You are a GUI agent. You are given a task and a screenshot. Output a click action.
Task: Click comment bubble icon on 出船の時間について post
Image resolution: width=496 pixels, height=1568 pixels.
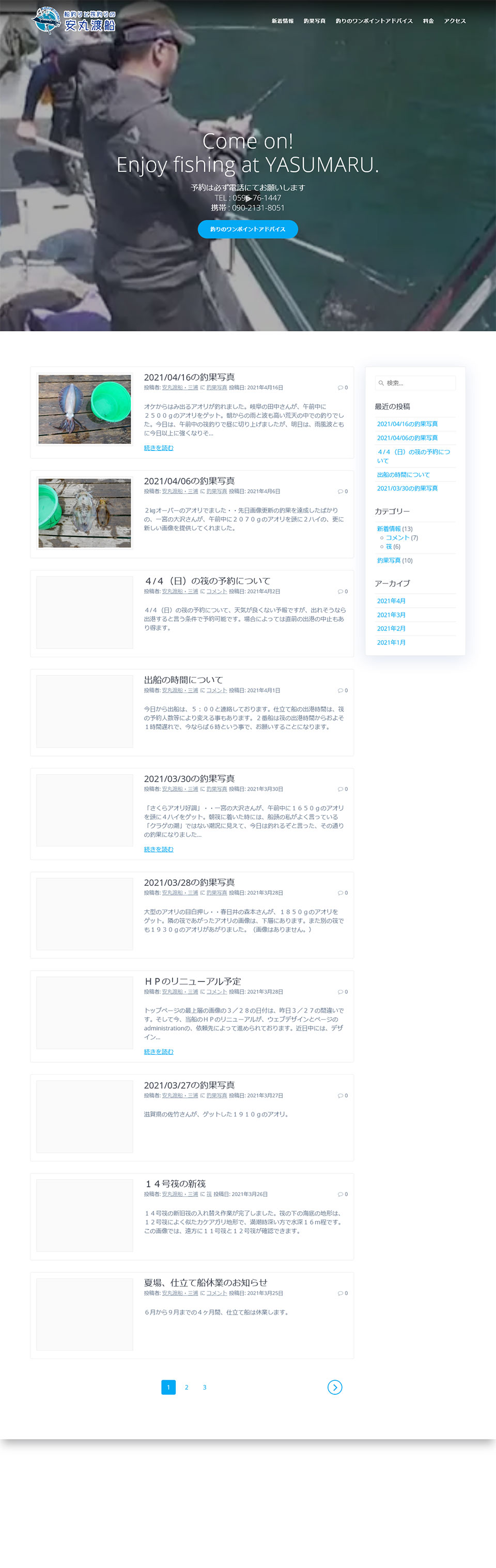click(340, 690)
